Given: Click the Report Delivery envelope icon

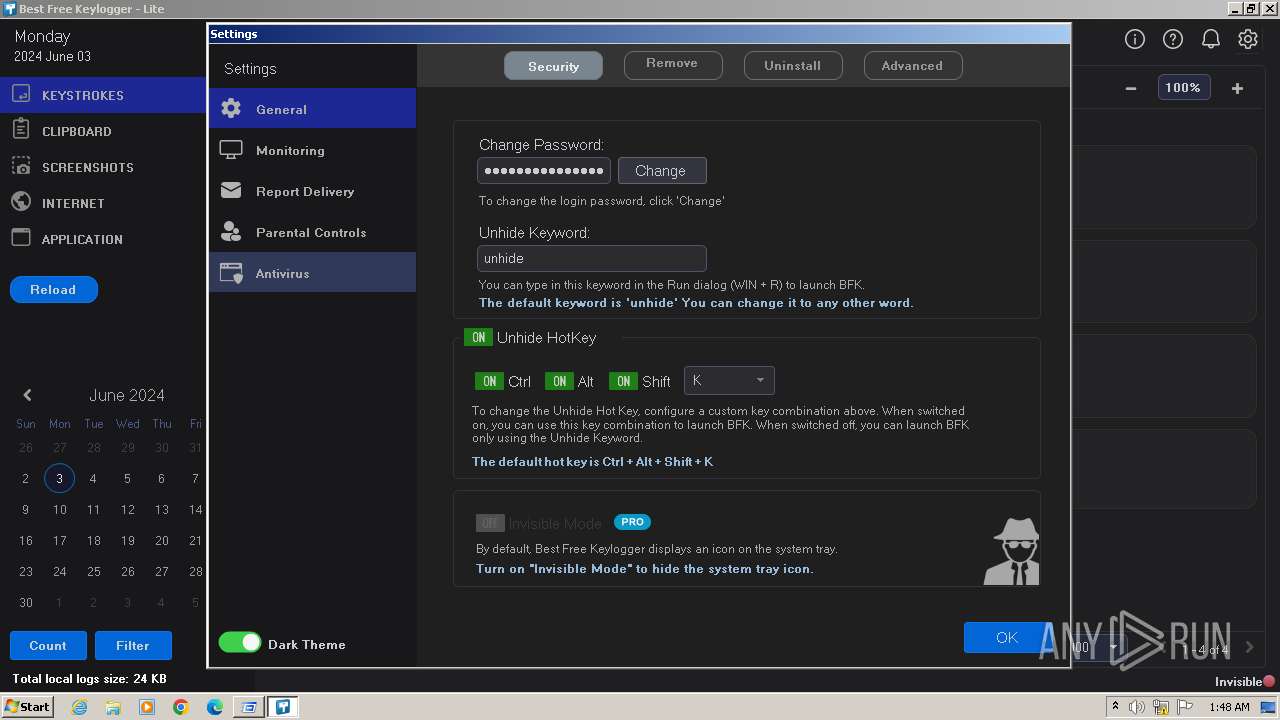Looking at the screenshot, I should point(231,190).
